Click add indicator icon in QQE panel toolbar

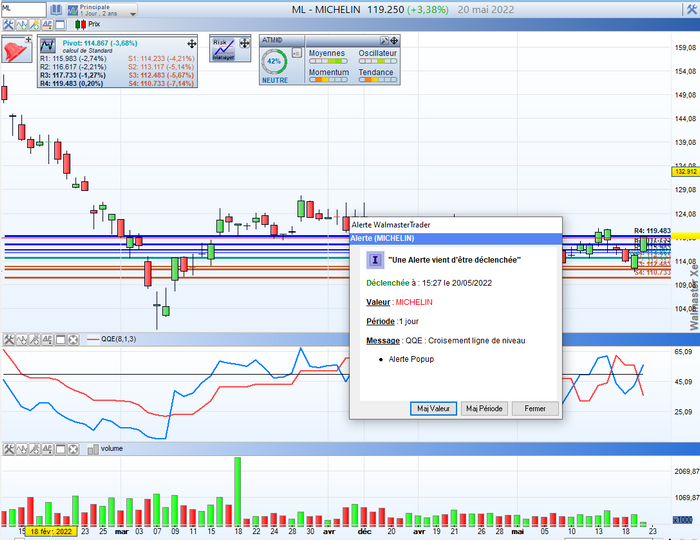click(x=21, y=340)
